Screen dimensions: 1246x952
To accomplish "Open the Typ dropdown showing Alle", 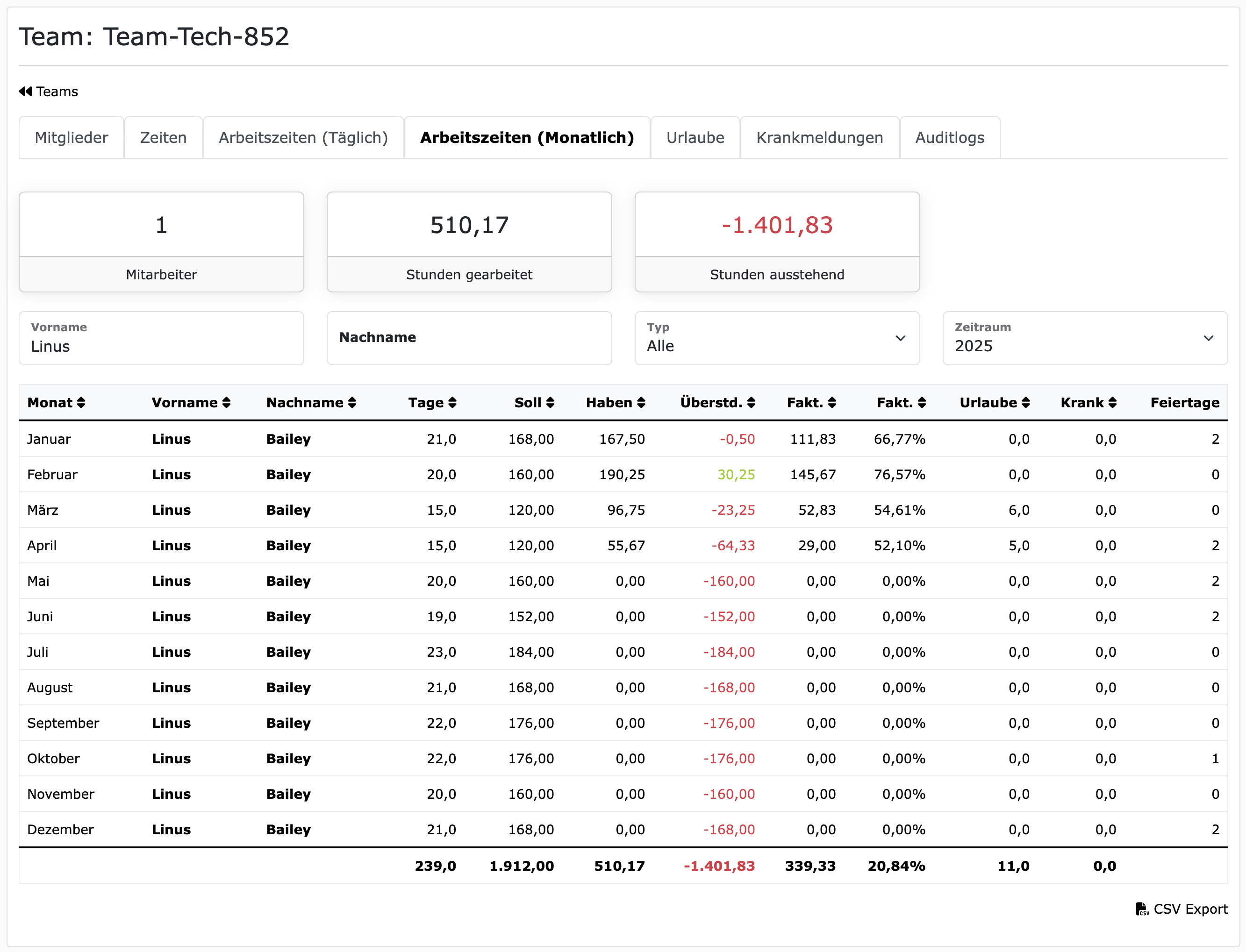I will coord(777,338).
